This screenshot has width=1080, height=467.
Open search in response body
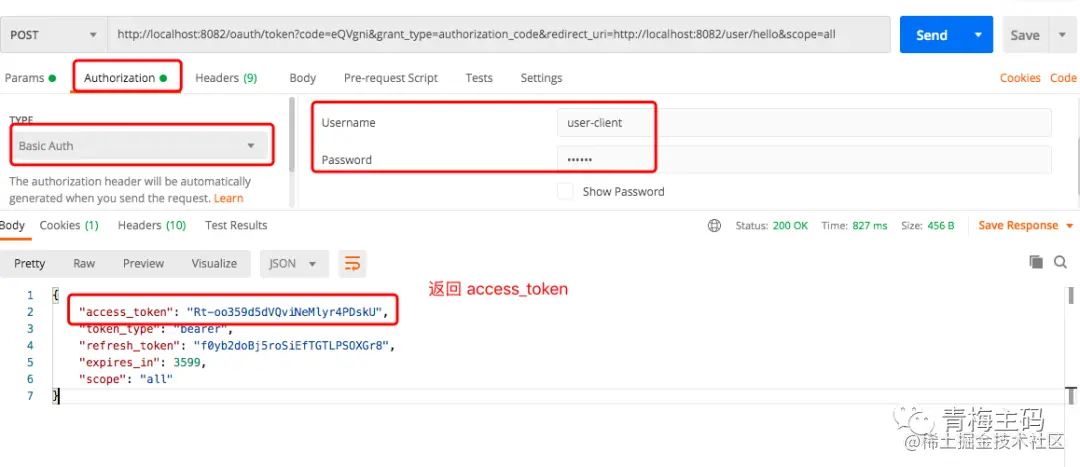coord(1060,262)
